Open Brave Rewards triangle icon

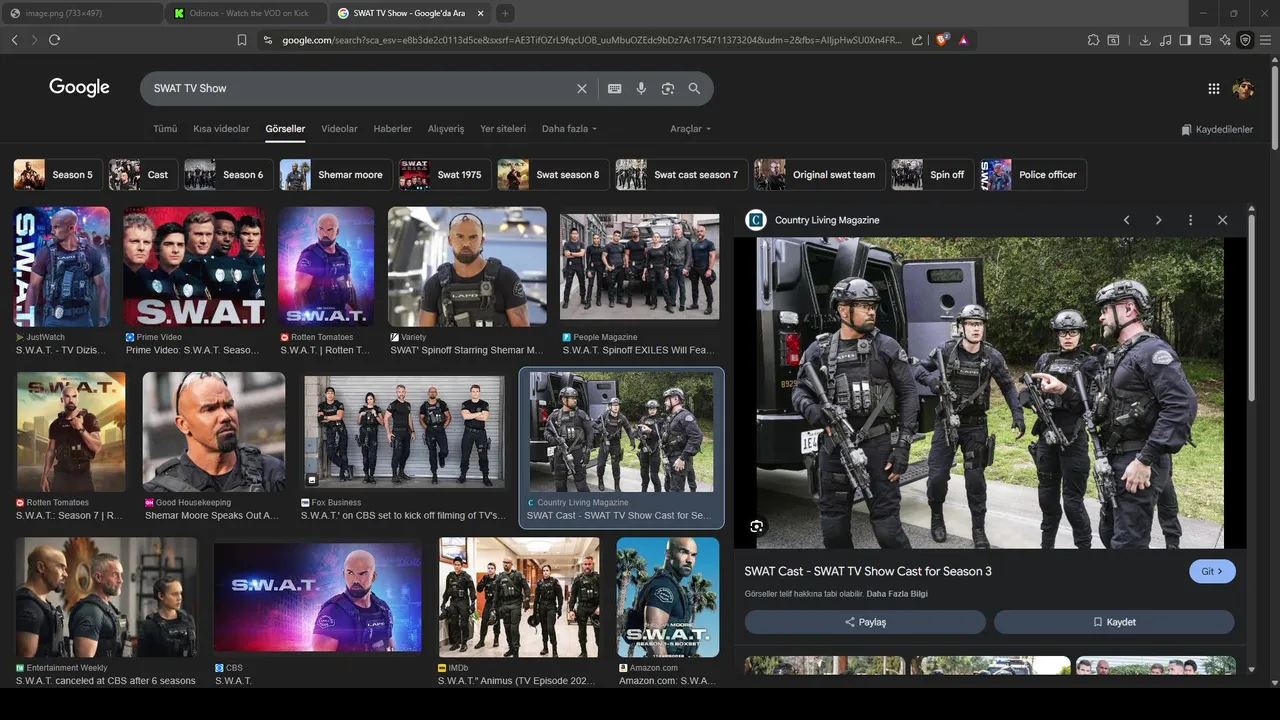click(963, 40)
